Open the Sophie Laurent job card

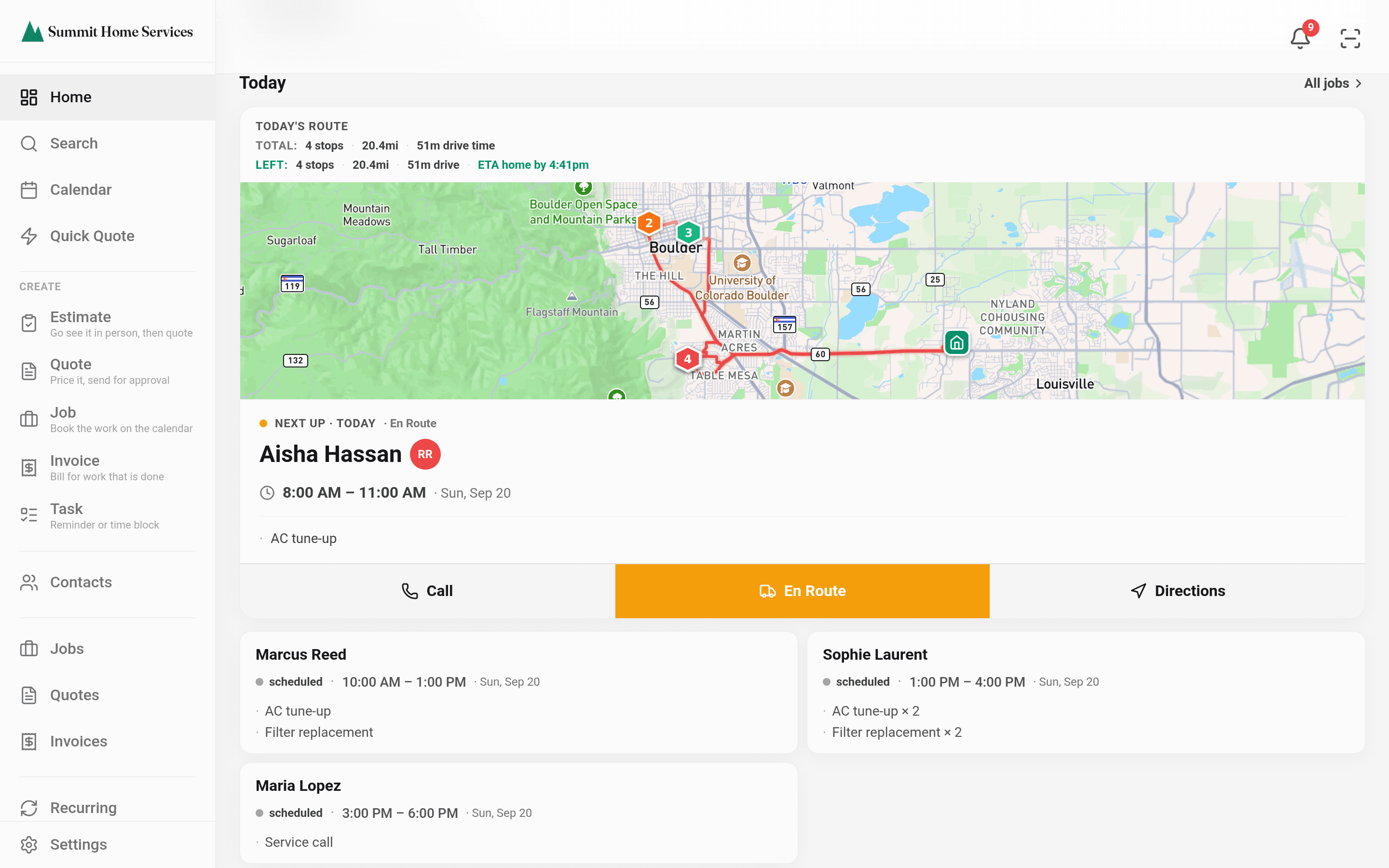pos(1085,692)
